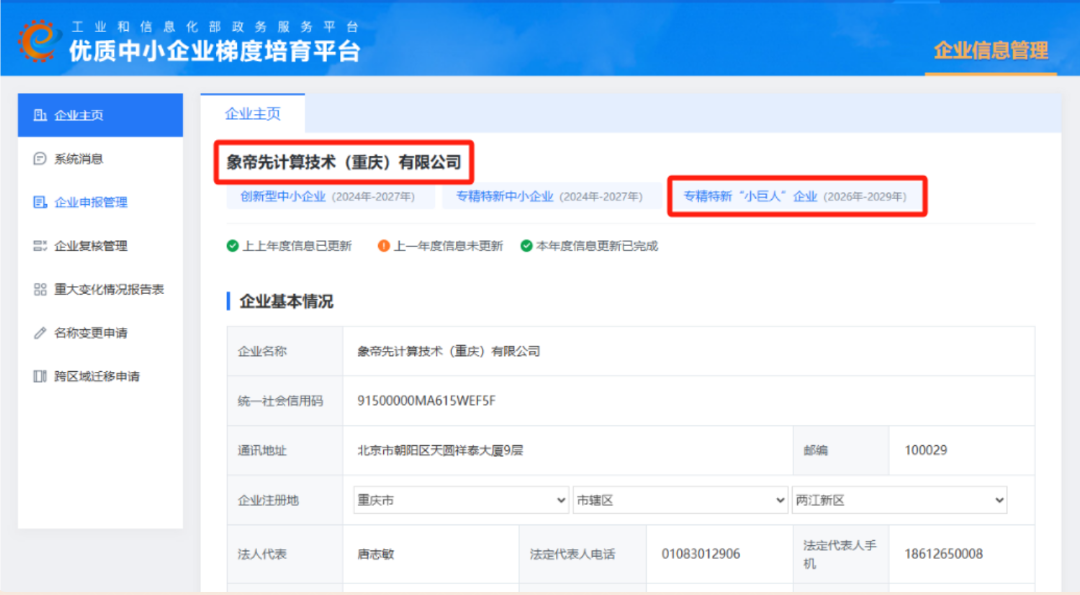
Task: Click phone number 01083012906
Action: point(700,554)
